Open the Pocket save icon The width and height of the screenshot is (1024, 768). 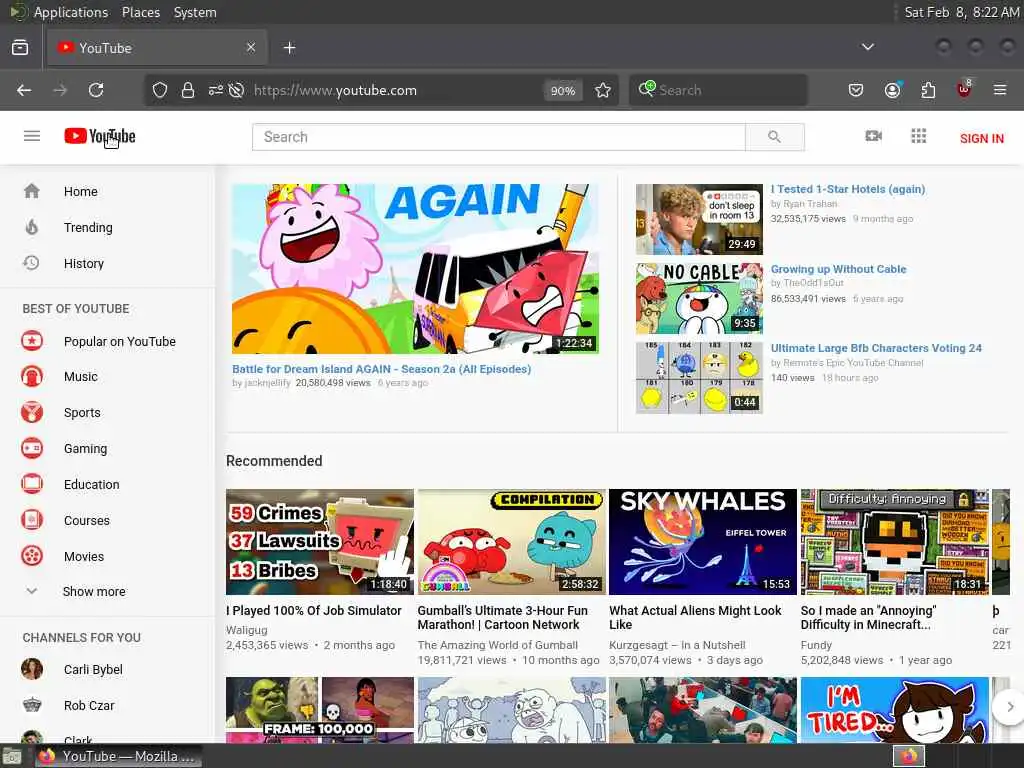click(x=856, y=90)
